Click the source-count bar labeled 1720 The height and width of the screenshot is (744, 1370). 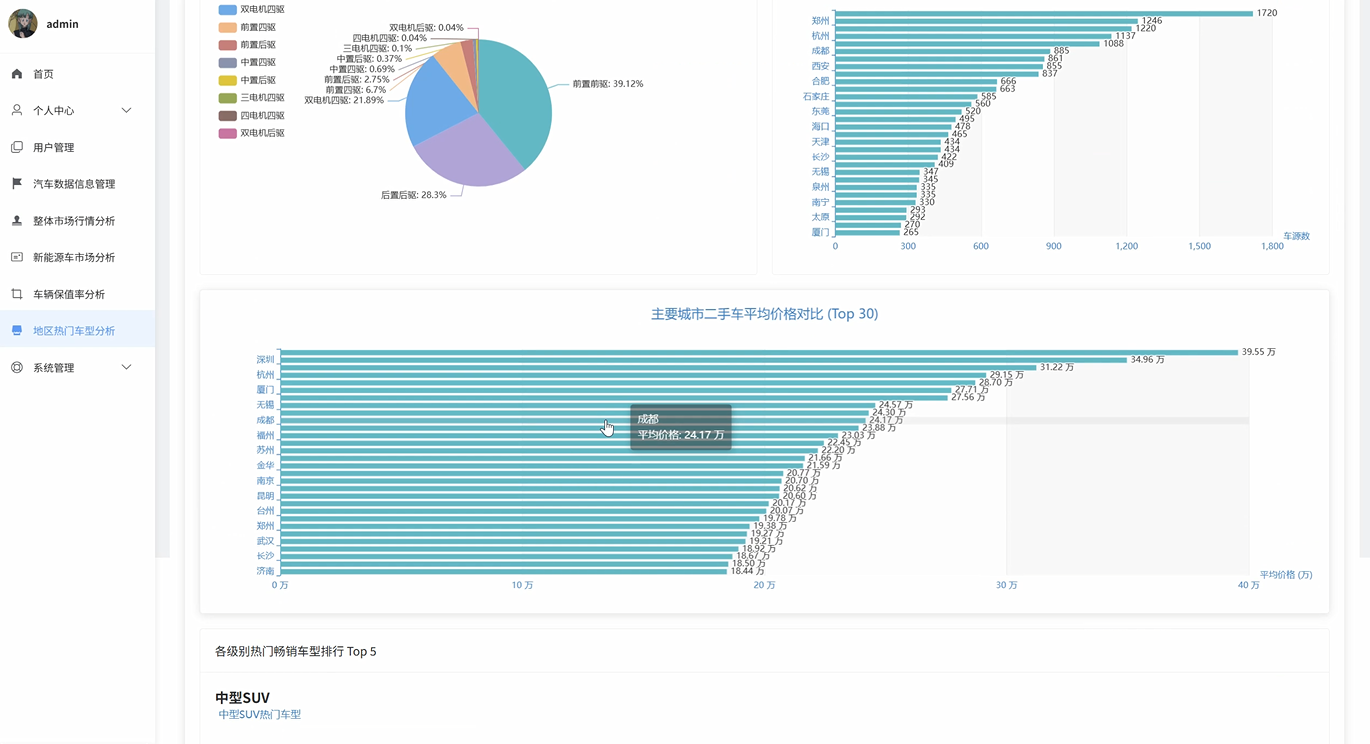point(1044,13)
